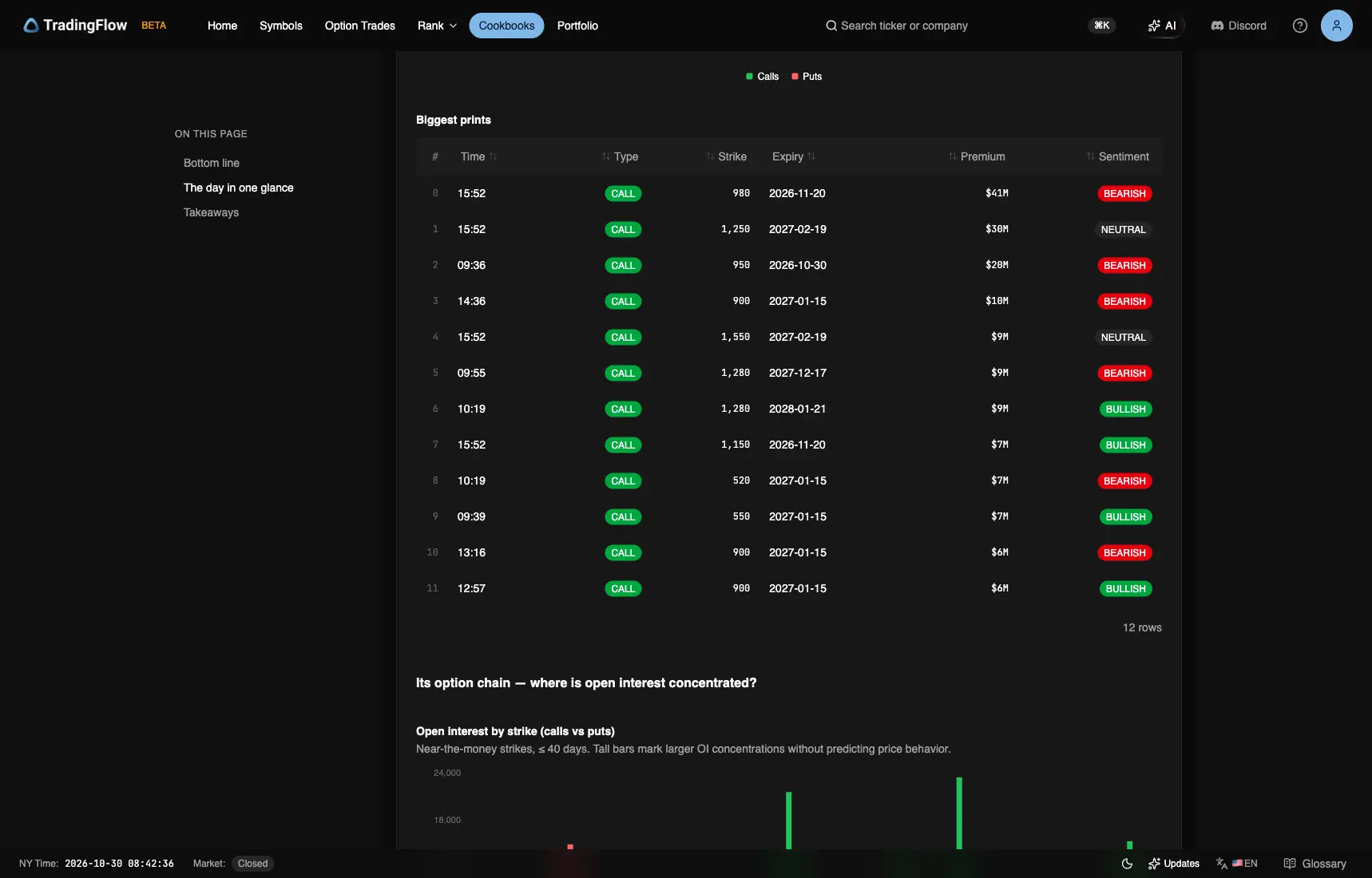1372x878 pixels.
Task: Click the ⌘K shortcut badge
Action: click(1102, 26)
